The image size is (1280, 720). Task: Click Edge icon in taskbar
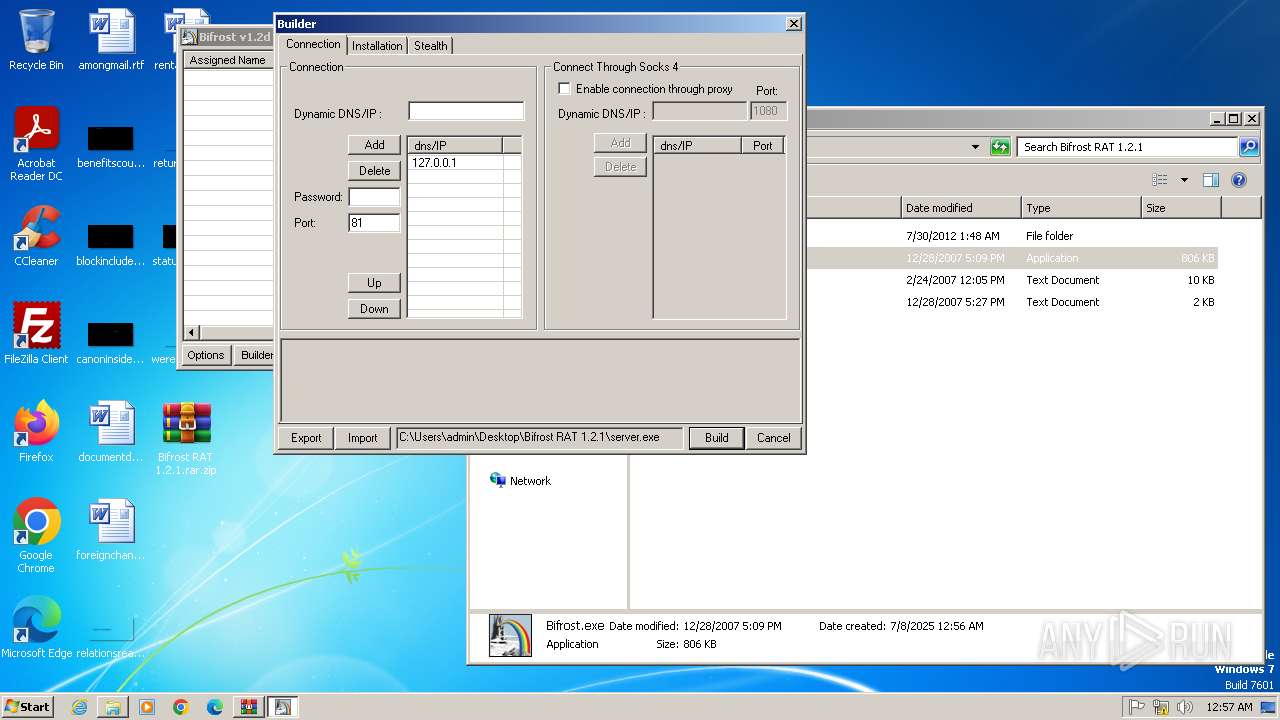tap(215, 707)
